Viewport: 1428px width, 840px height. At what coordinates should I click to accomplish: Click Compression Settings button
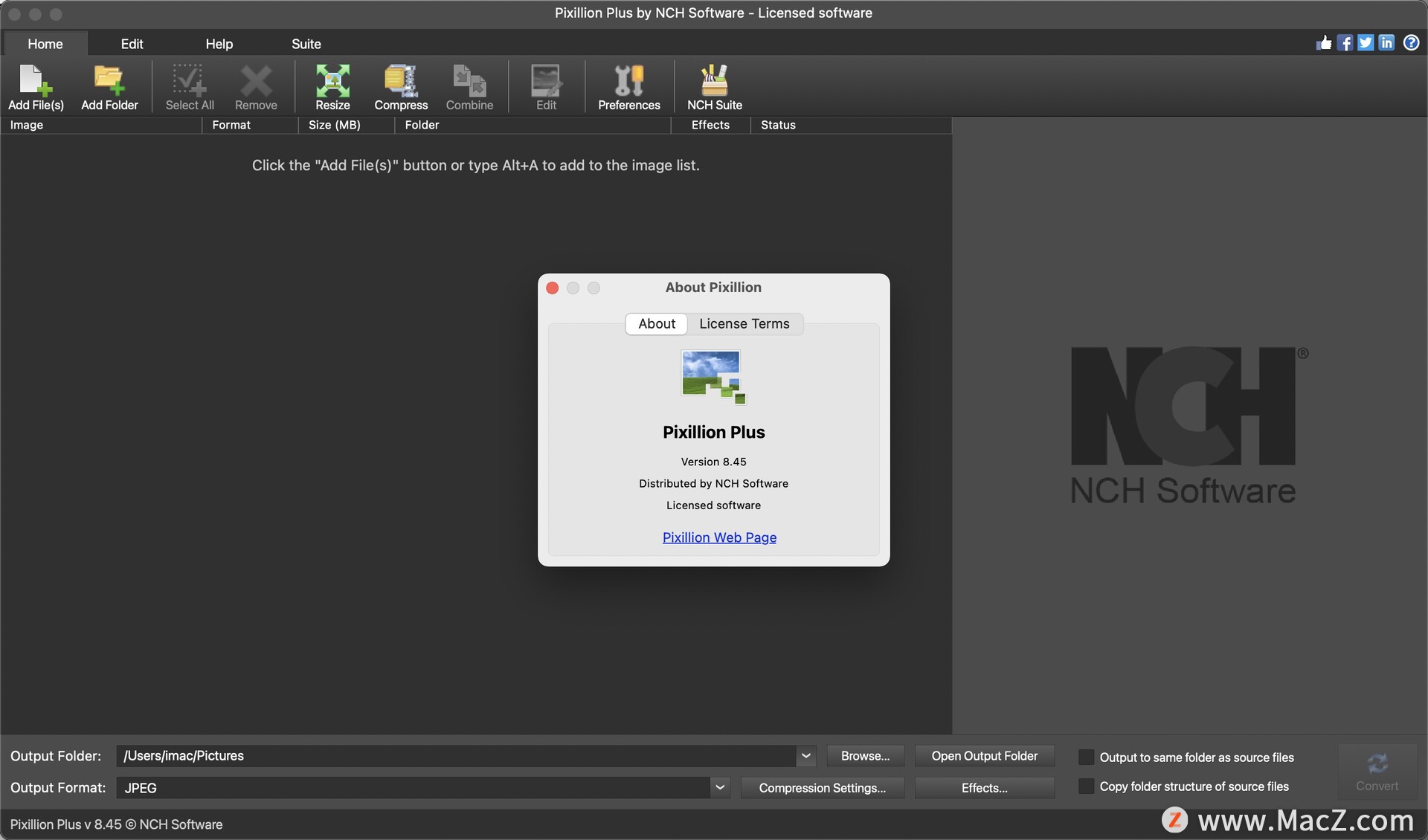822,787
